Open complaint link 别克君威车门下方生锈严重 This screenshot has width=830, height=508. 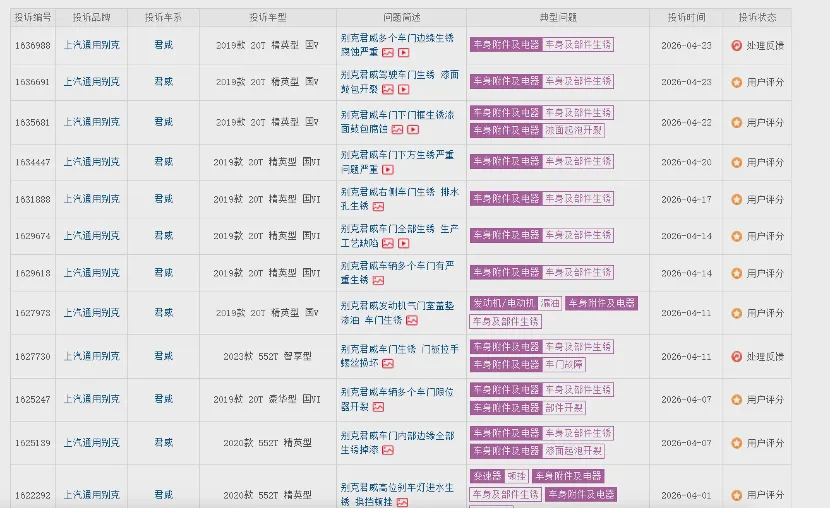(x=397, y=162)
